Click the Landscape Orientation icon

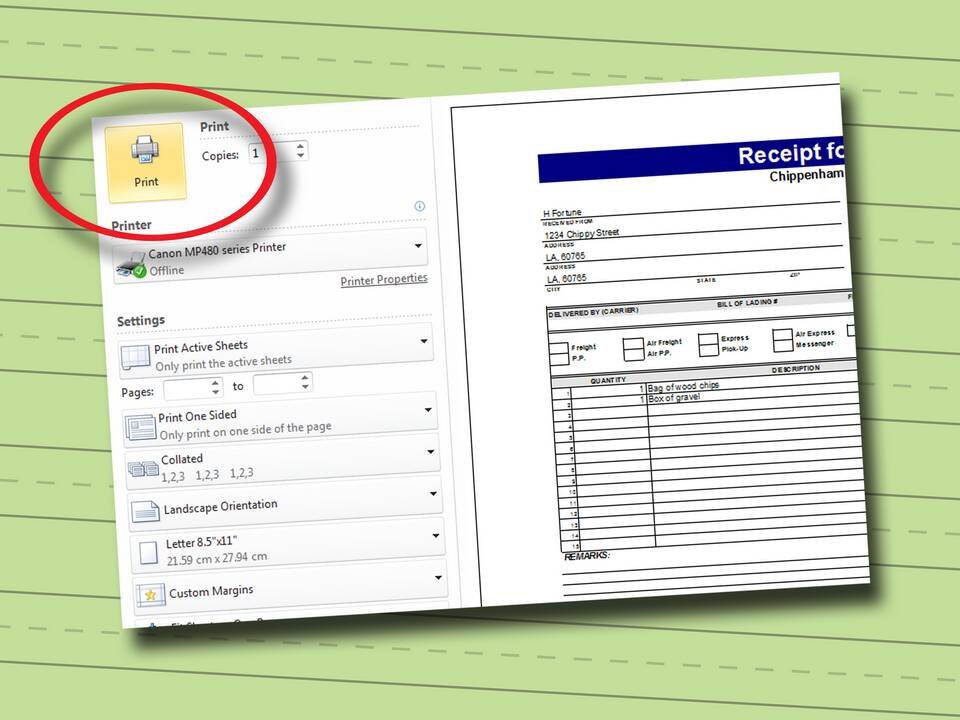pos(145,511)
